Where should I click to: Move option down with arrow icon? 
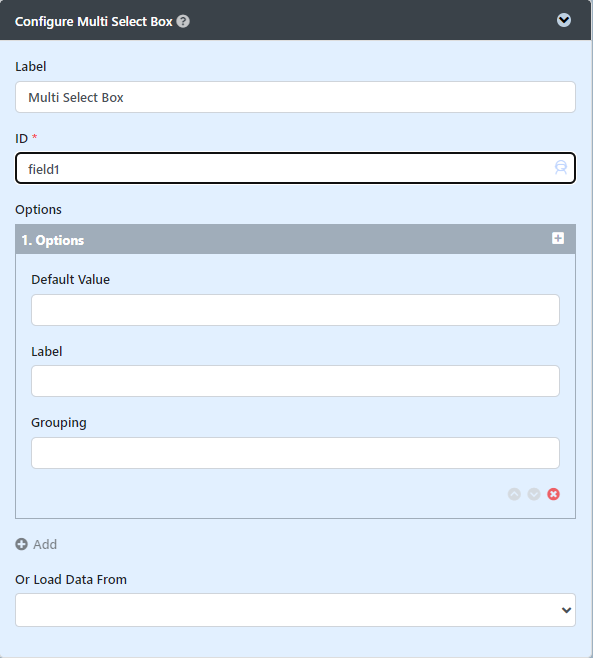tap(534, 494)
